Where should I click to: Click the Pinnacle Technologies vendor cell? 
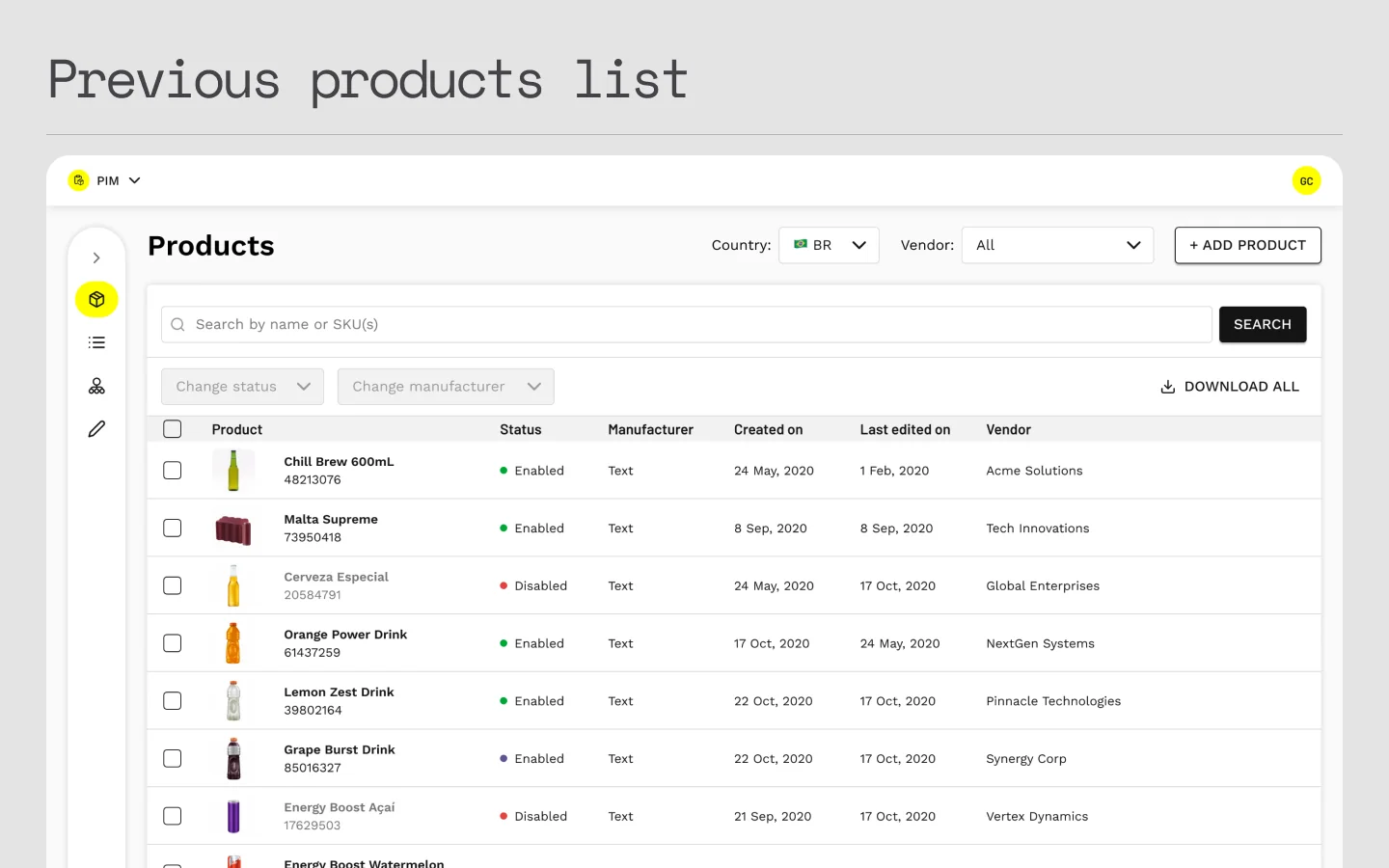tap(1053, 701)
